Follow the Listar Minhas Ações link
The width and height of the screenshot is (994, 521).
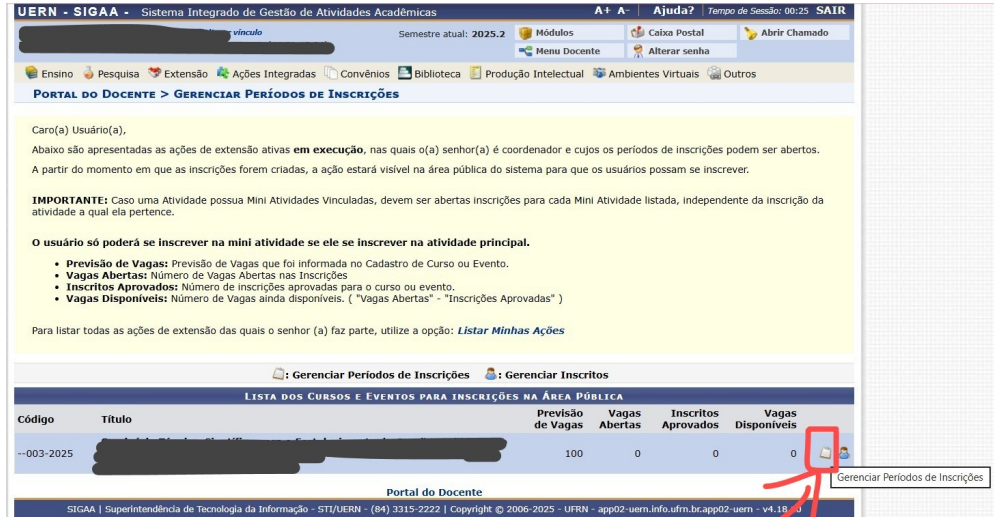(511, 330)
